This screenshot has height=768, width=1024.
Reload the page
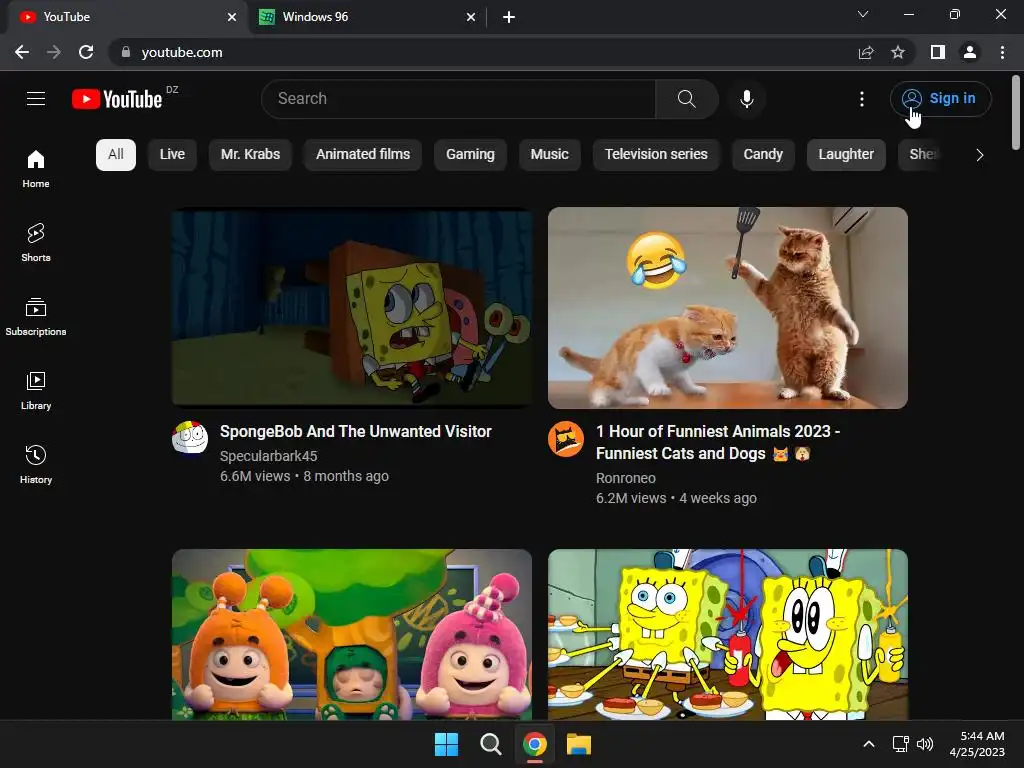[x=86, y=52]
